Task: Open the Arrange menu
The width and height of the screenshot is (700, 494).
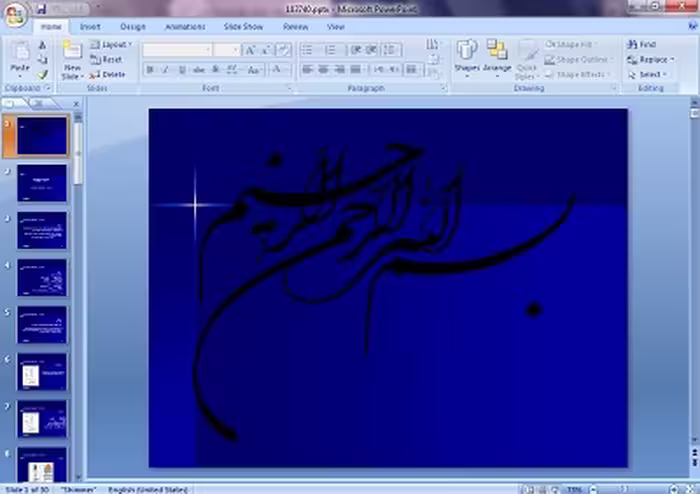Action: point(497,59)
